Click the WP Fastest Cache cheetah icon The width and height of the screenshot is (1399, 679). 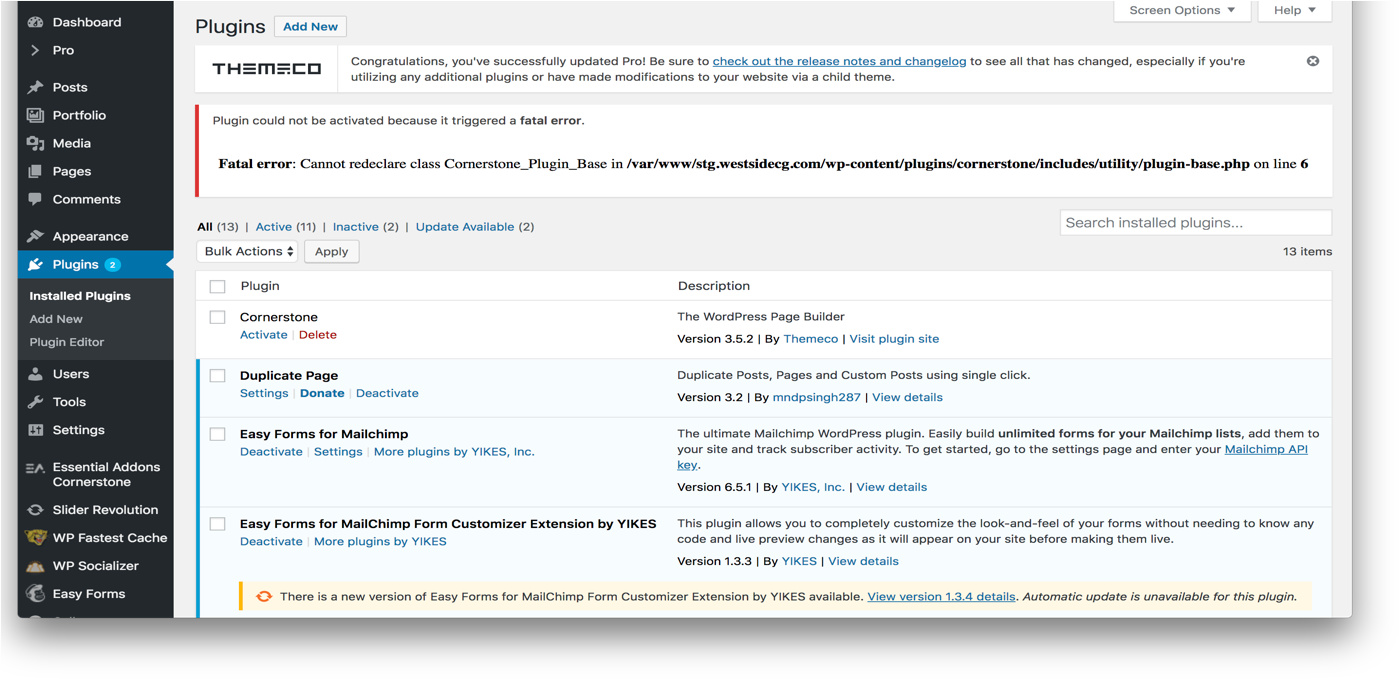coord(36,538)
